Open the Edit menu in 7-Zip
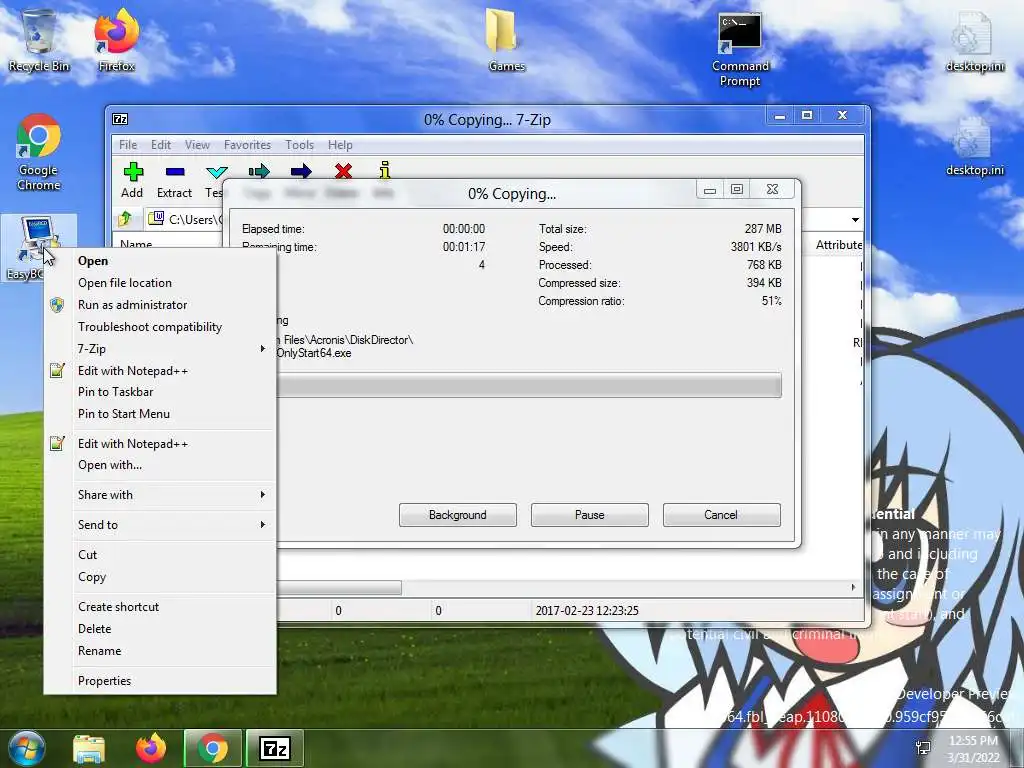Viewport: 1024px width, 768px height. pos(161,145)
